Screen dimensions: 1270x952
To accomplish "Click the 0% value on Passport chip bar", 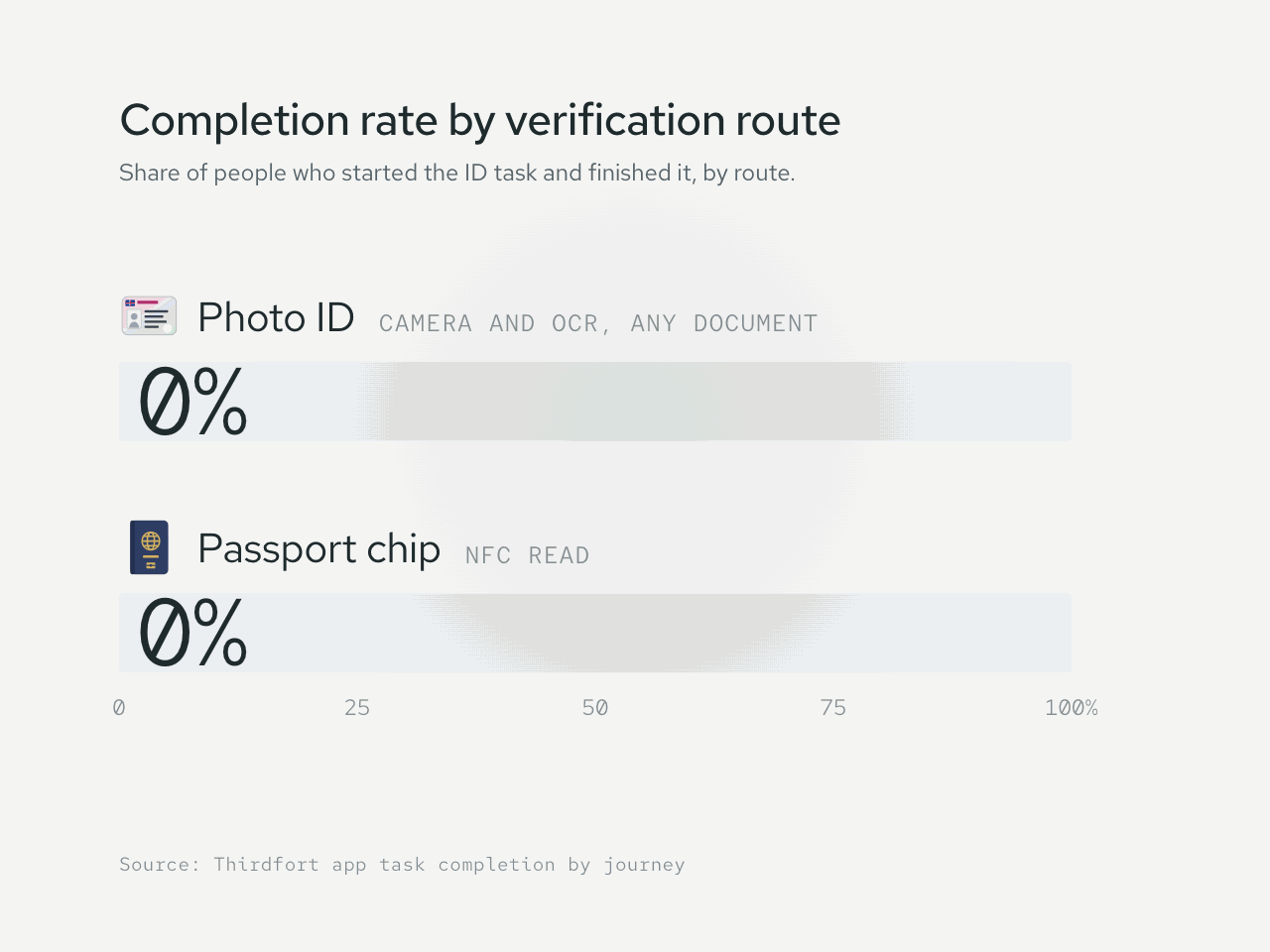I will coord(192,633).
